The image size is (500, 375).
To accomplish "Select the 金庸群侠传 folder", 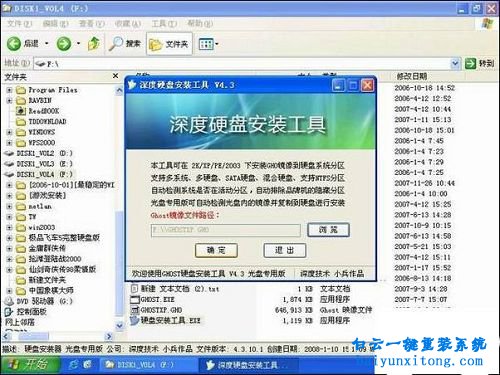I will click(41, 248).
